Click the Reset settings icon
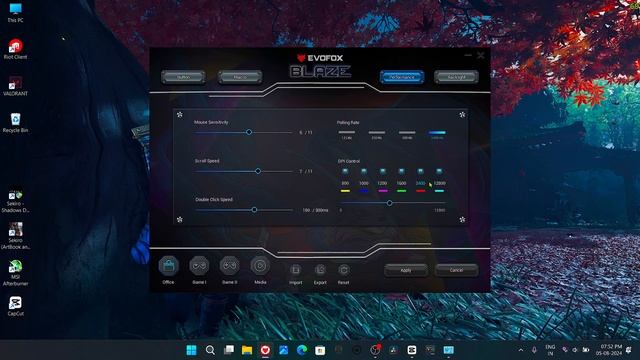This screenshot has height=360, width=640. (x=344, y=270)
